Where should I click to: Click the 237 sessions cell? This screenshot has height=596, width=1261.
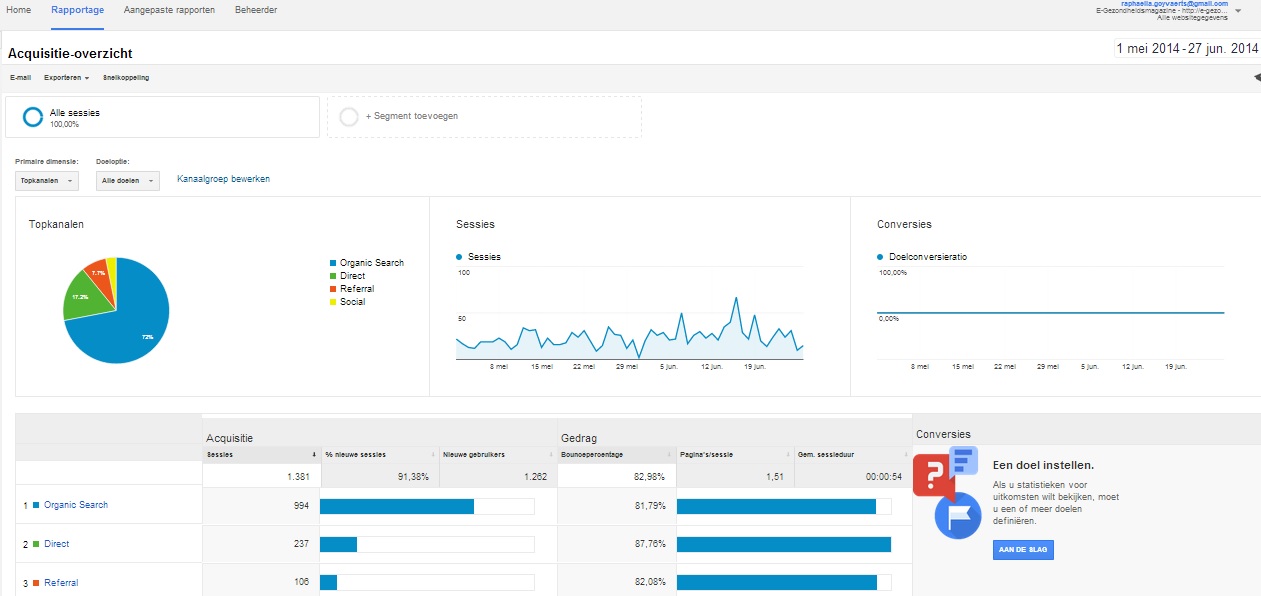tap(300, 545)
